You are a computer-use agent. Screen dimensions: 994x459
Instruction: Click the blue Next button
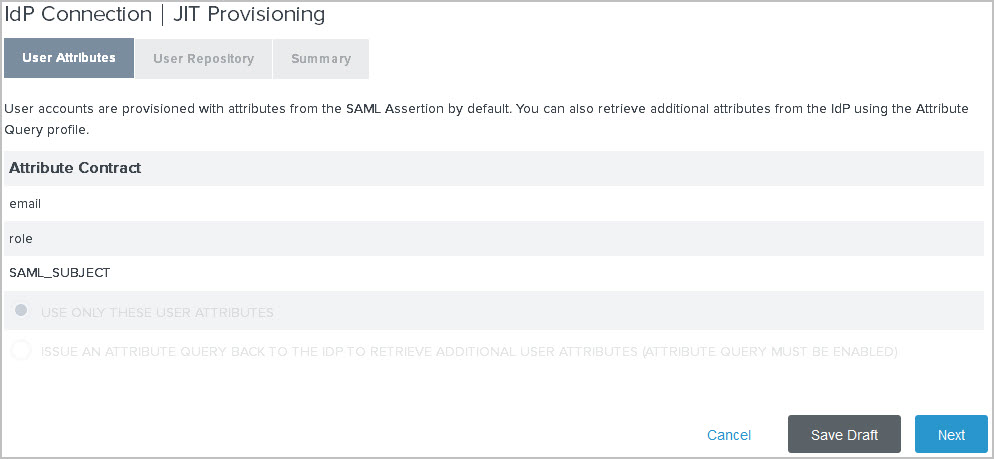[x=951, y=435]
